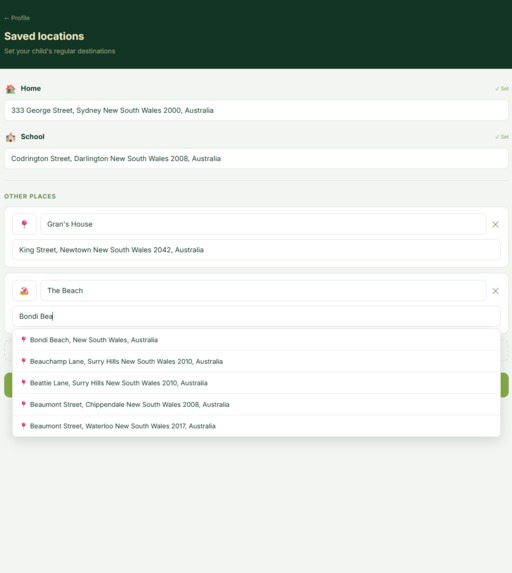The width and height of the screenshot is (512, 573).
Task: Click the pin icon beside Beaumont Street, Chippendale
Action: click(x=23, y=405)
